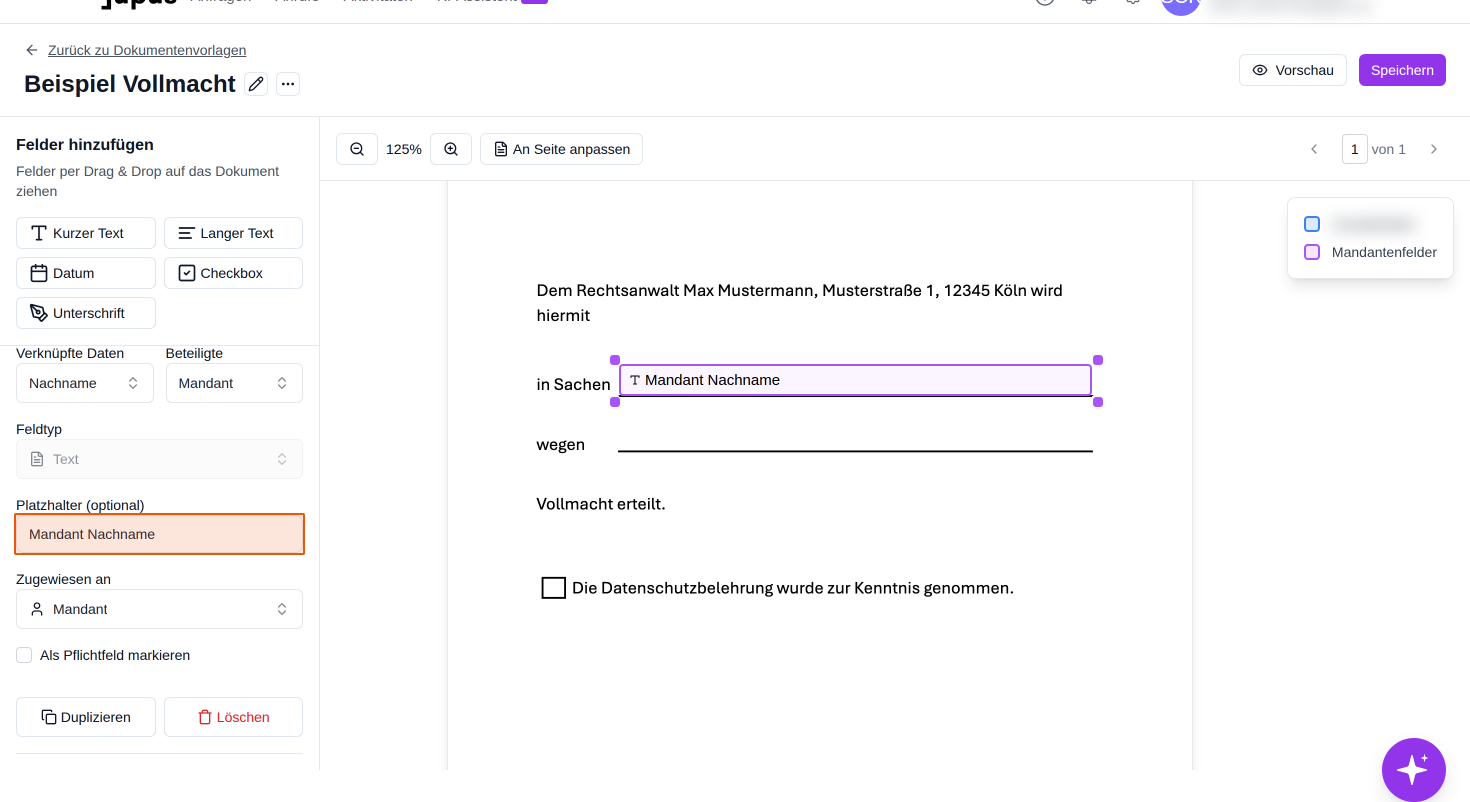
Task: Open the three-dots menu next to the title
Action: [x=288, y=84]
